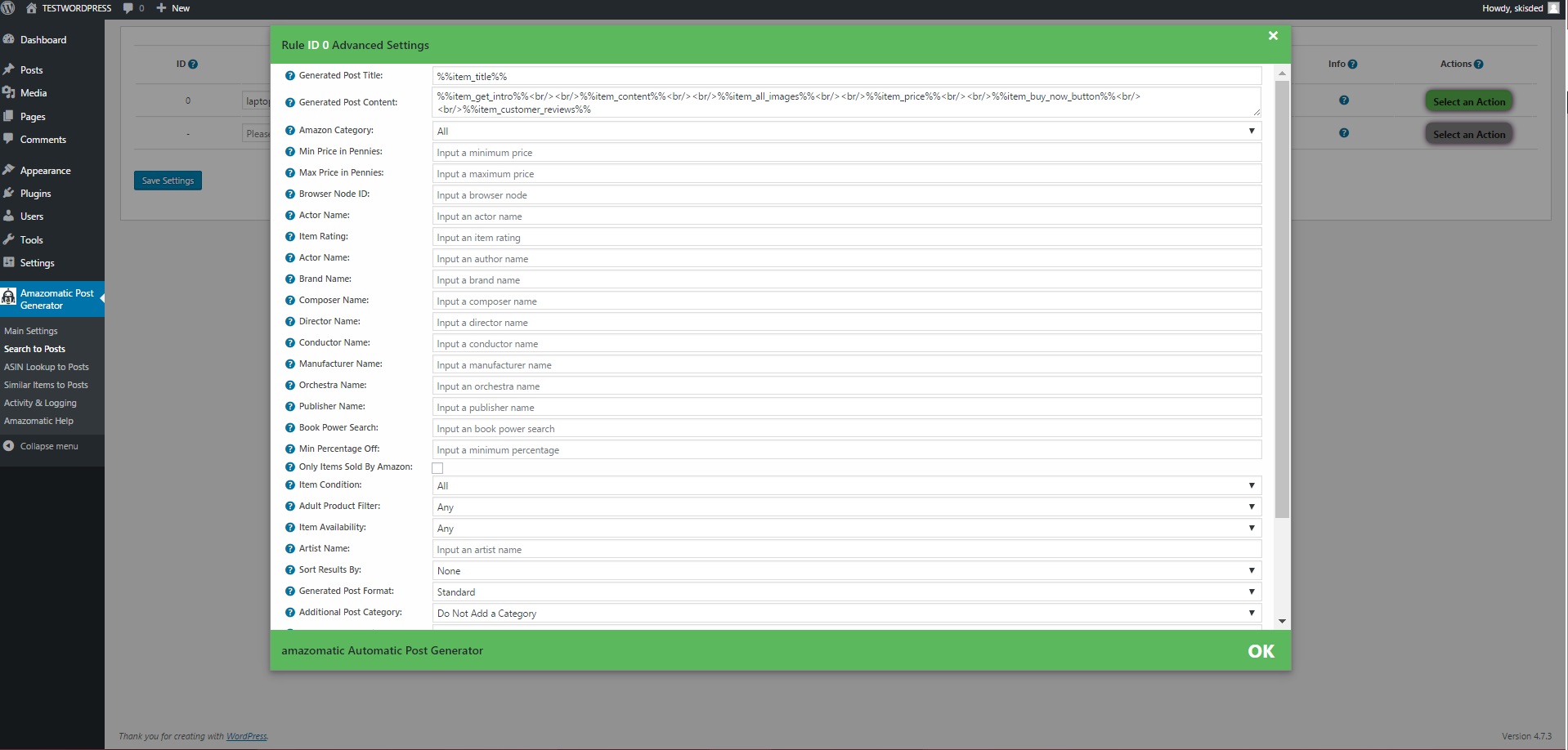This screenshot has height=750, width=1568.
Task: Open Activity & Logging submenu item
Action: pyautogui.click(x=40, y=403)
